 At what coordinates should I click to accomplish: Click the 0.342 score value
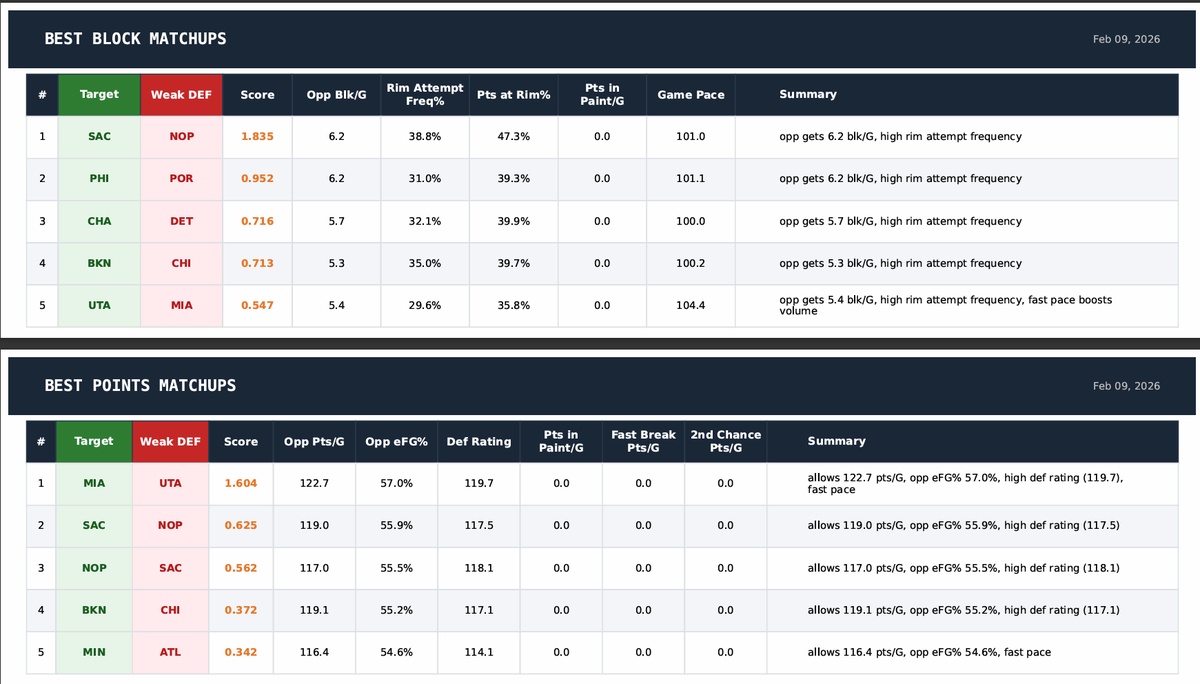coord(241,652)
